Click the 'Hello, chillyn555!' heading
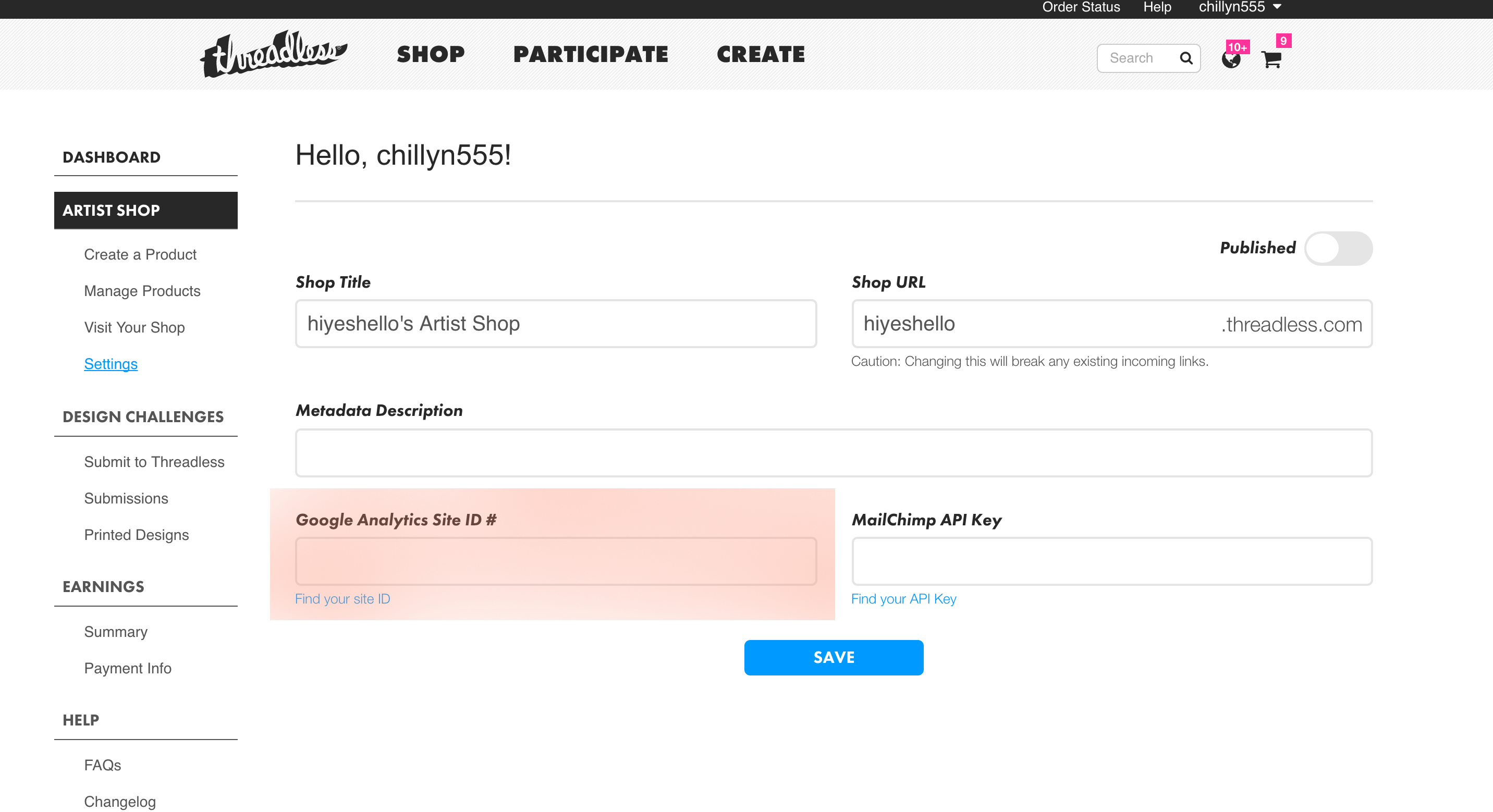Image resolution: width=1493 pixels, height=812 pixels. [x=403, y=155]
